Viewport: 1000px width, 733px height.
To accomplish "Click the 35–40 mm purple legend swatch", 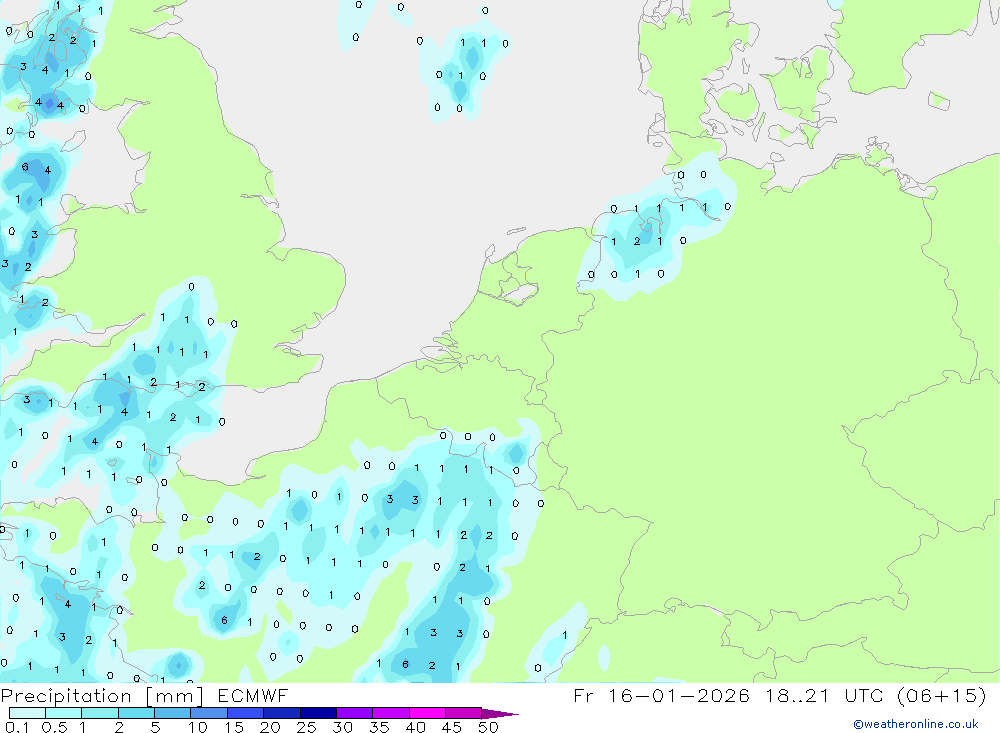I will [390, 713].
